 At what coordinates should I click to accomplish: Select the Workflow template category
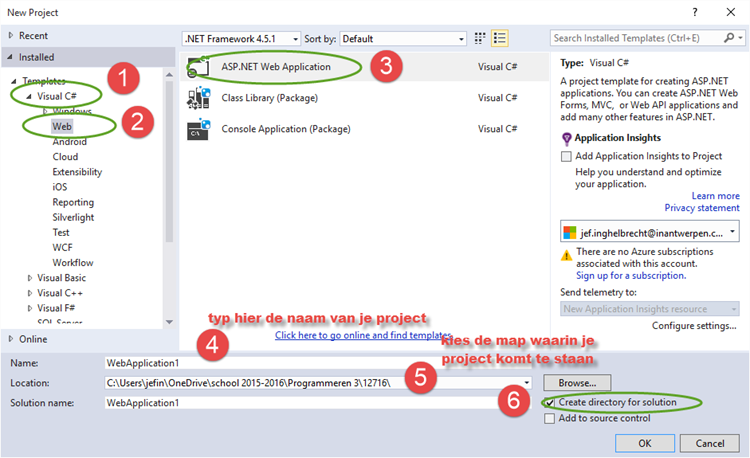coord(73,263)
